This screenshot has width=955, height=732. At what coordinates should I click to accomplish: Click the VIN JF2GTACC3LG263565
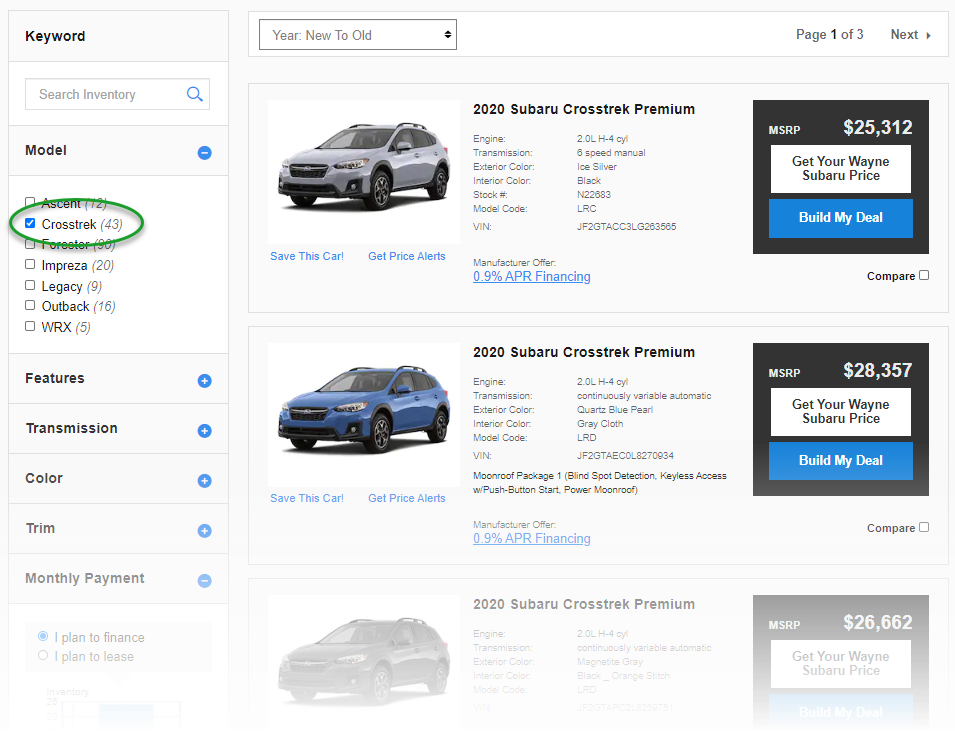click(627, 227)
